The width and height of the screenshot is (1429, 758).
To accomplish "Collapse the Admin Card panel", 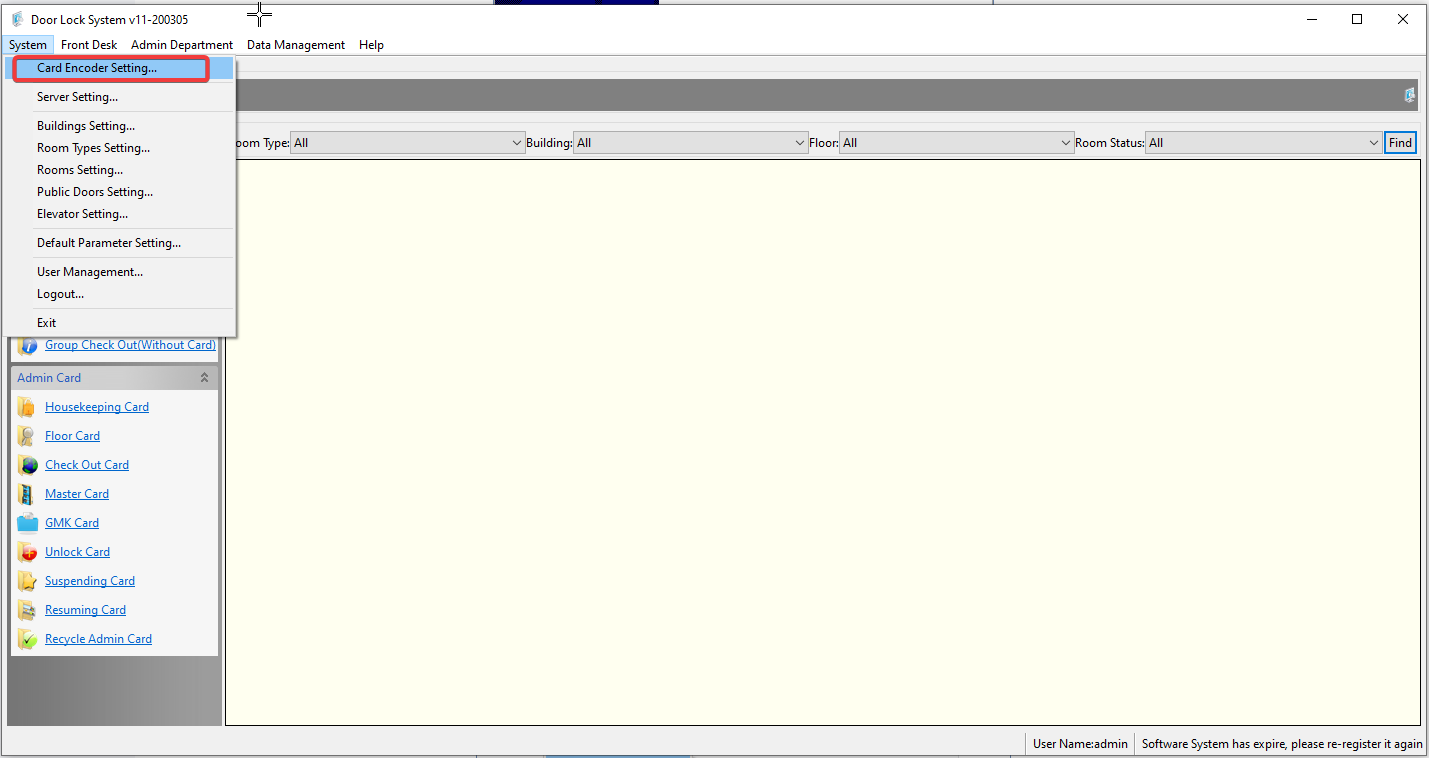I will click(204, 378).
